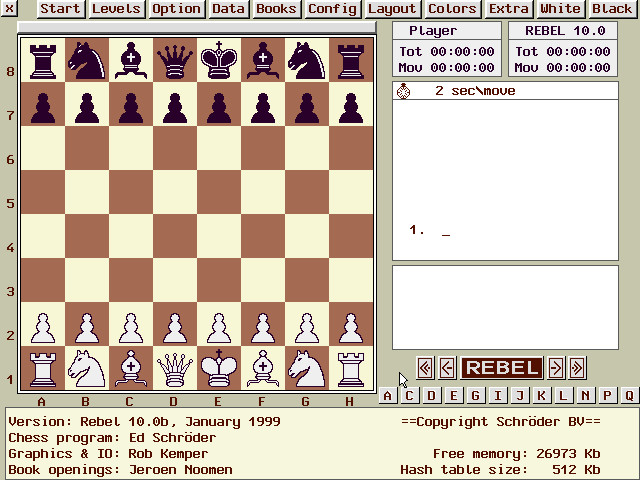This screenshot has height=480, width=640.
Task: Open the Option menu
Action: click(176, 9)
